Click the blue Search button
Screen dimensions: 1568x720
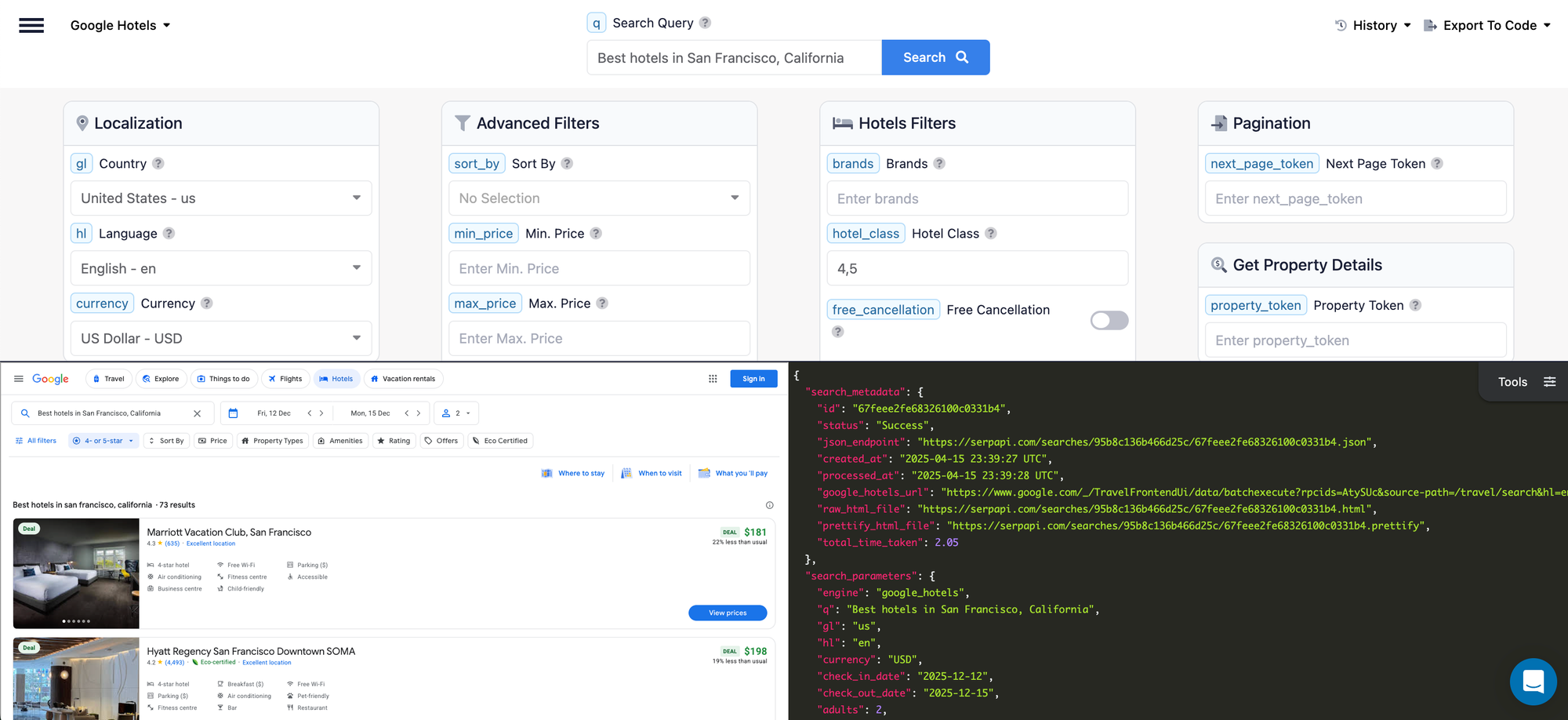(x=935, y=58)
